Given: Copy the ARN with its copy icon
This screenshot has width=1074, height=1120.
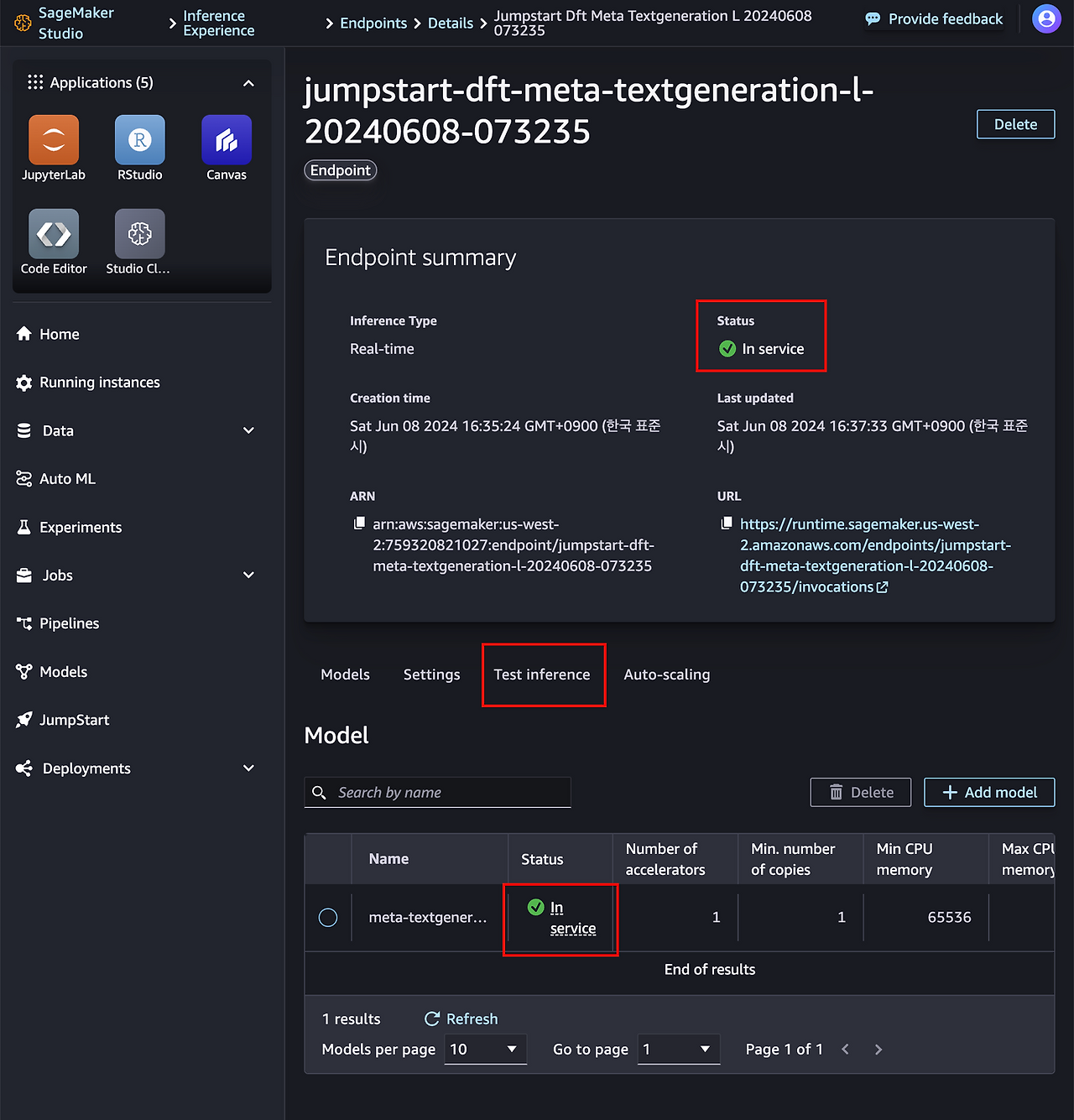Looking at the screenshot, I should 359,524.
